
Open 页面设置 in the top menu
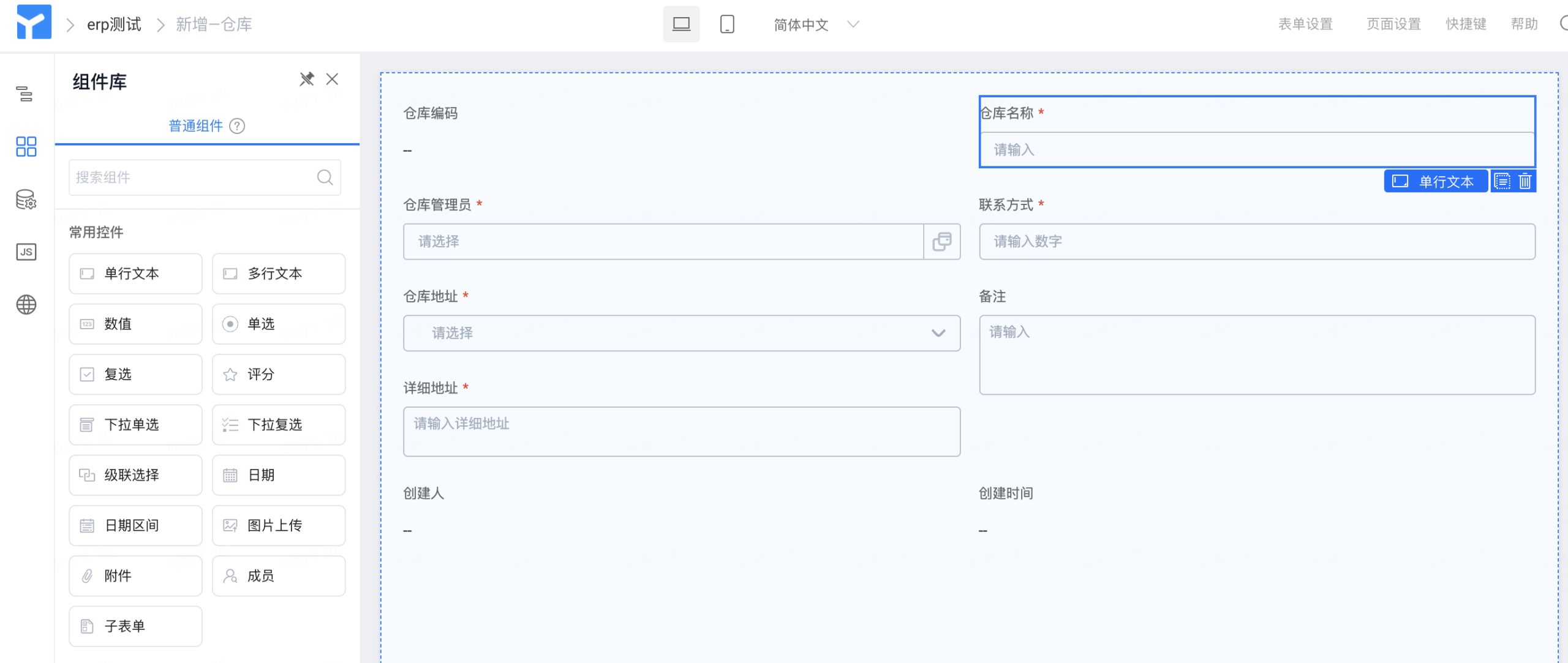coord(1393,24)
